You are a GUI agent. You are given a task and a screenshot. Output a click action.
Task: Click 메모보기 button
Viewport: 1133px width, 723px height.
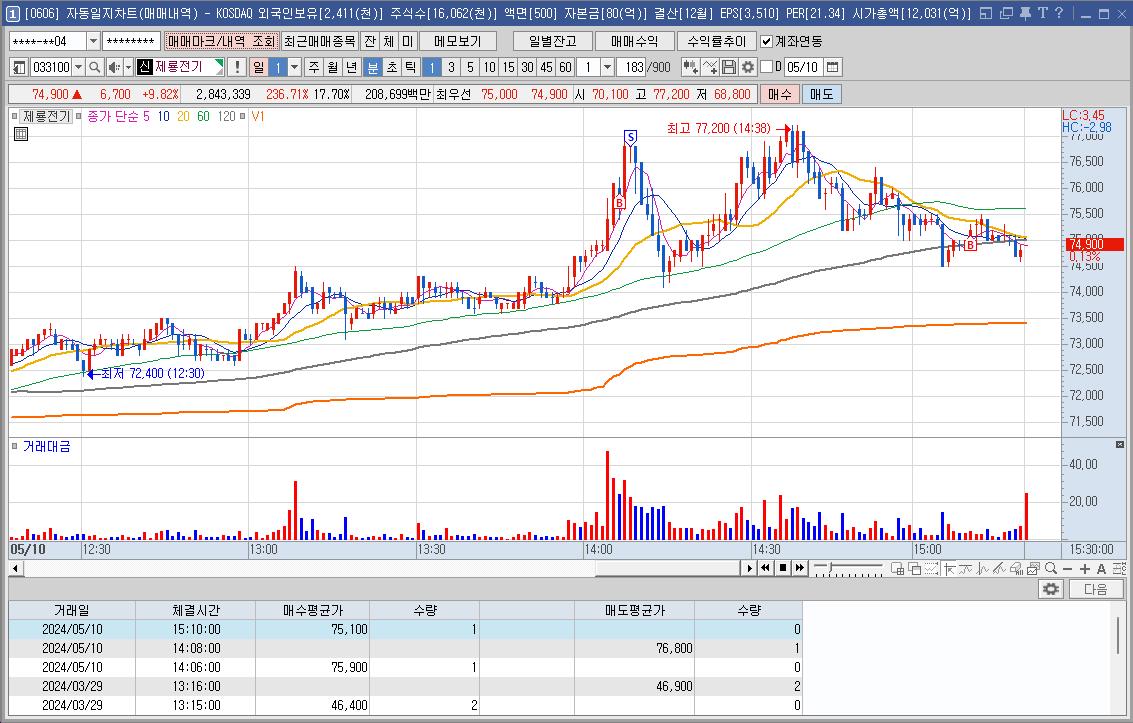(x=458, y=41)
